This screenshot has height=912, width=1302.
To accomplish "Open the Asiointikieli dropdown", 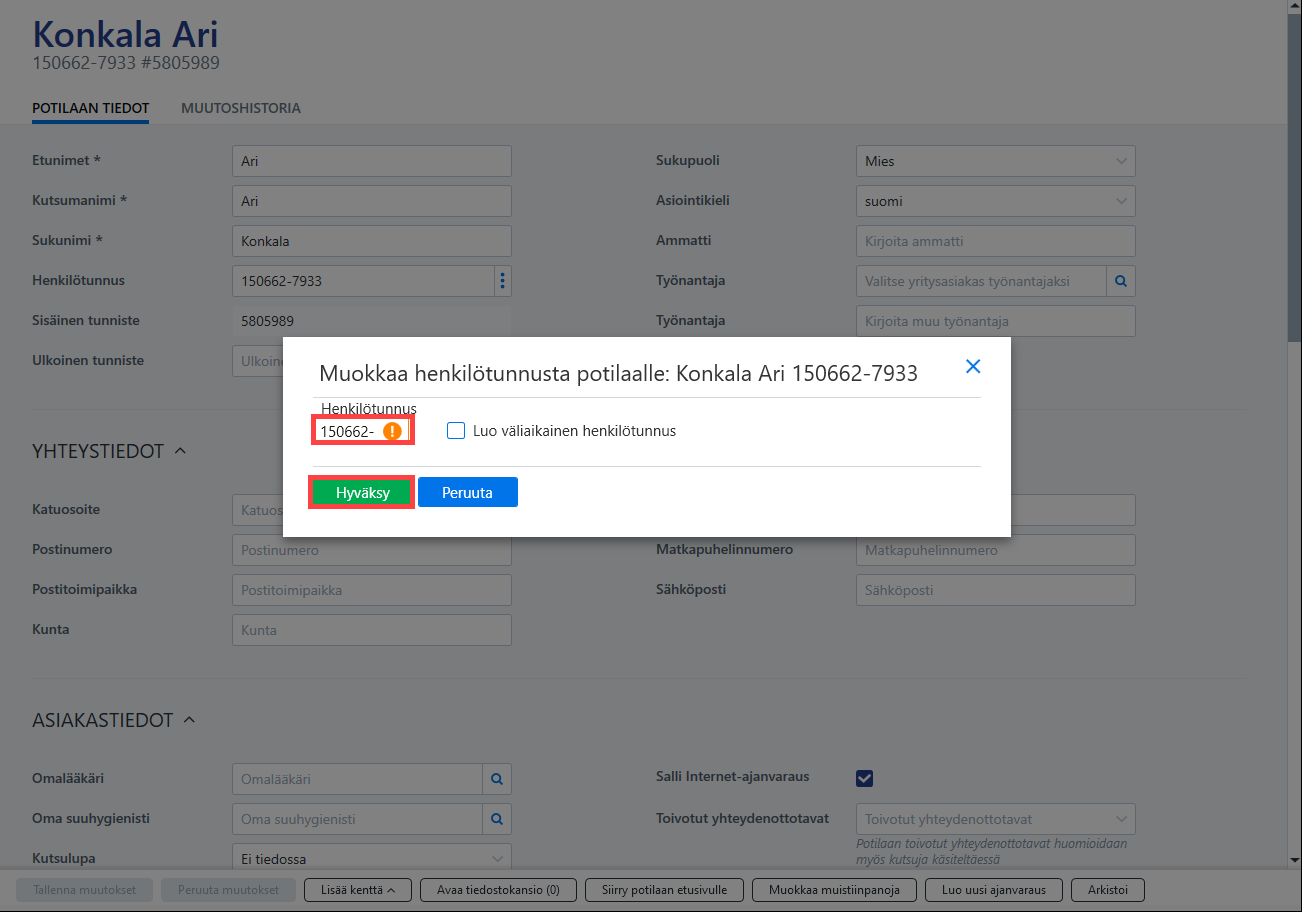I will click(996, 201).
